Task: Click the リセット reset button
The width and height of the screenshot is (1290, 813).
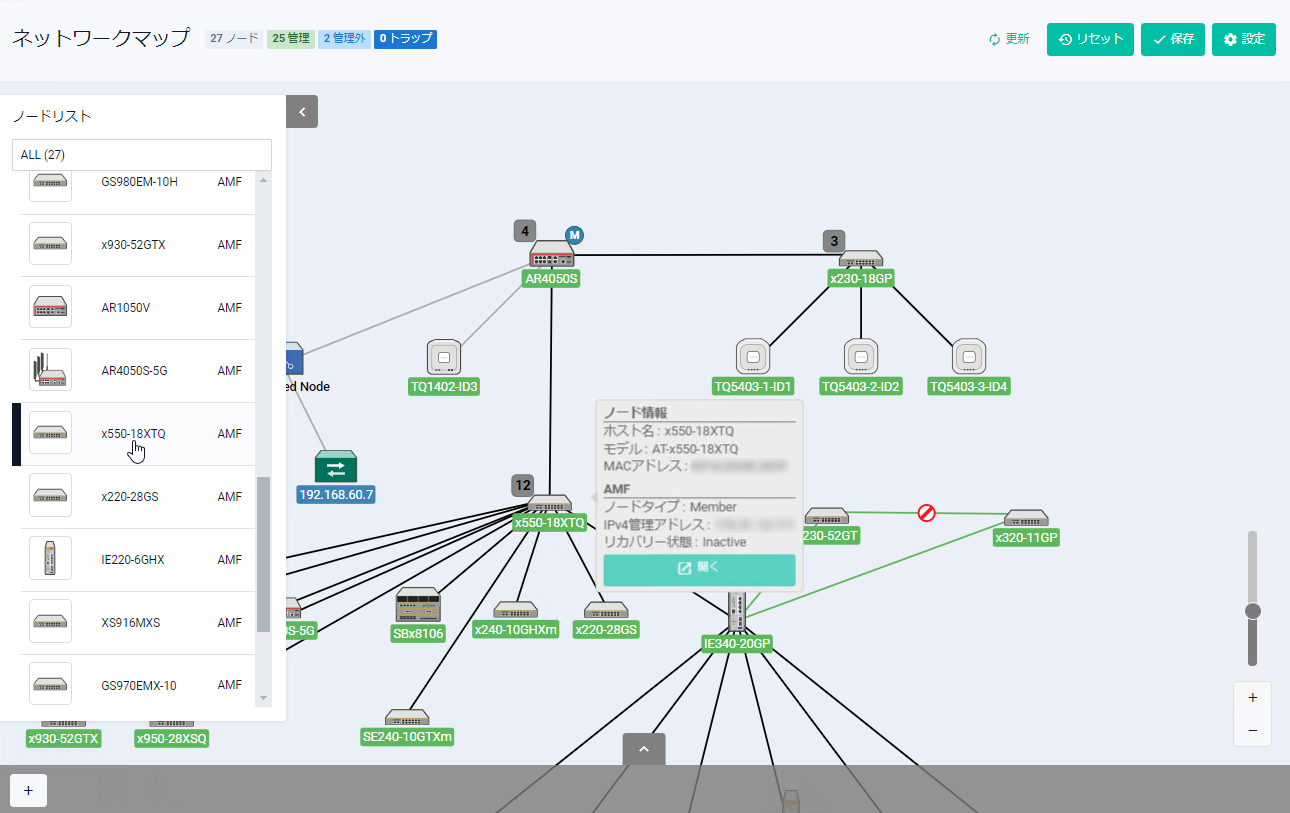Action: [x=1090, y=39]
